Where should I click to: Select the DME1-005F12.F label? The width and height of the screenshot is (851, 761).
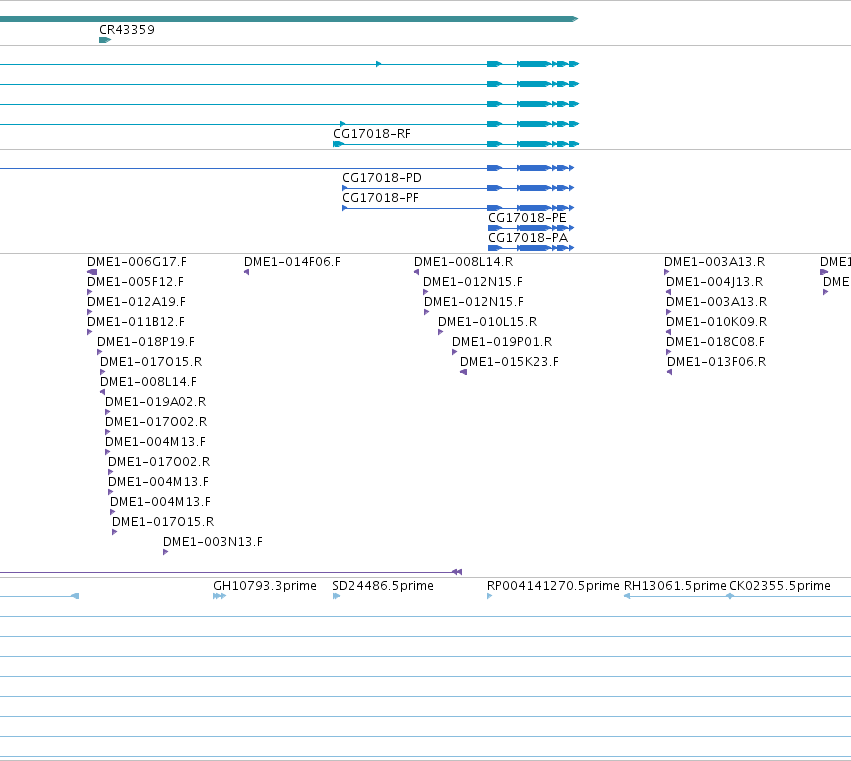tap(135, 282)
